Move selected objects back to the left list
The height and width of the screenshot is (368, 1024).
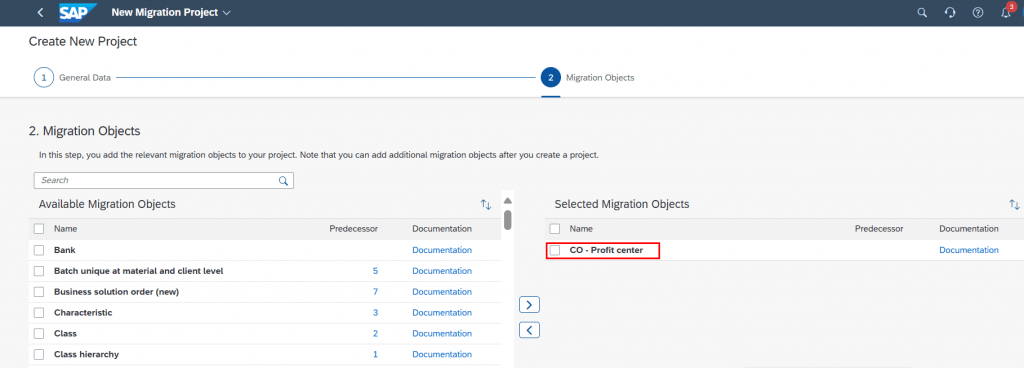pyautogui.click(x=530, y=330)
